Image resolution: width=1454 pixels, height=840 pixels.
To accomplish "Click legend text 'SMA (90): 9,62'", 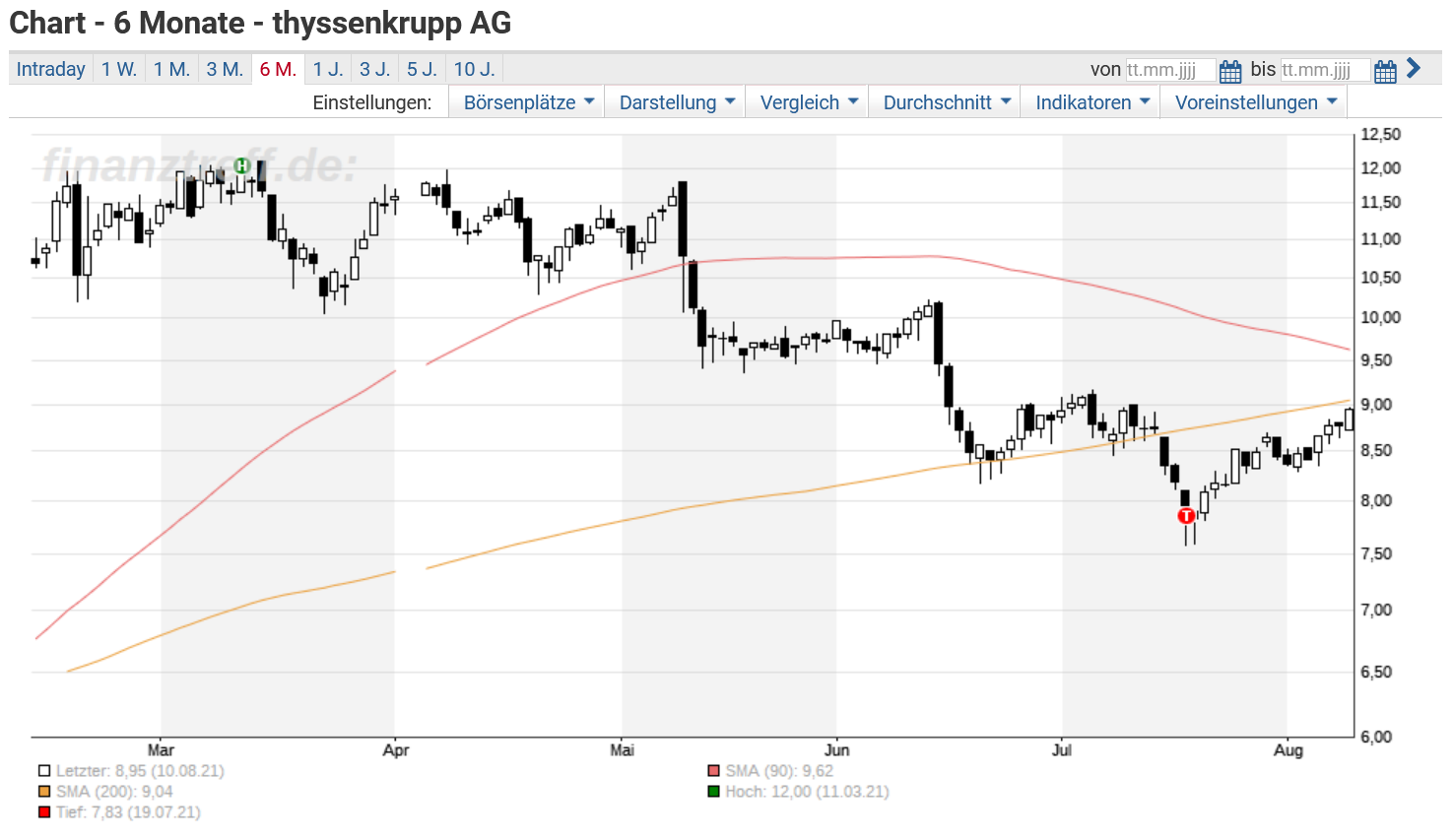I will 779,771.
